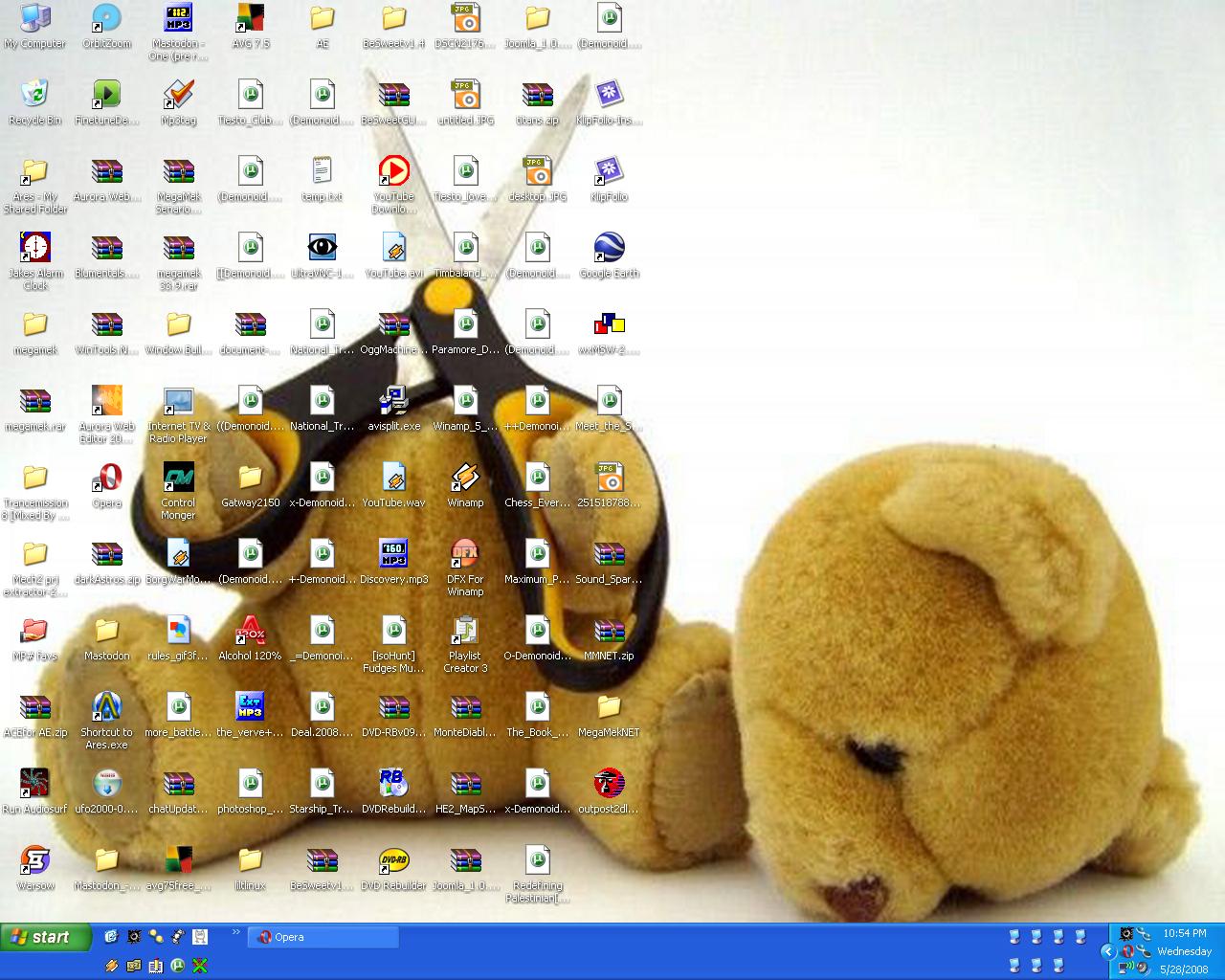The image size is (1225, 980).
Task: Select the Alcohol 120% desktop shortcut
Action: coord(250,632)
